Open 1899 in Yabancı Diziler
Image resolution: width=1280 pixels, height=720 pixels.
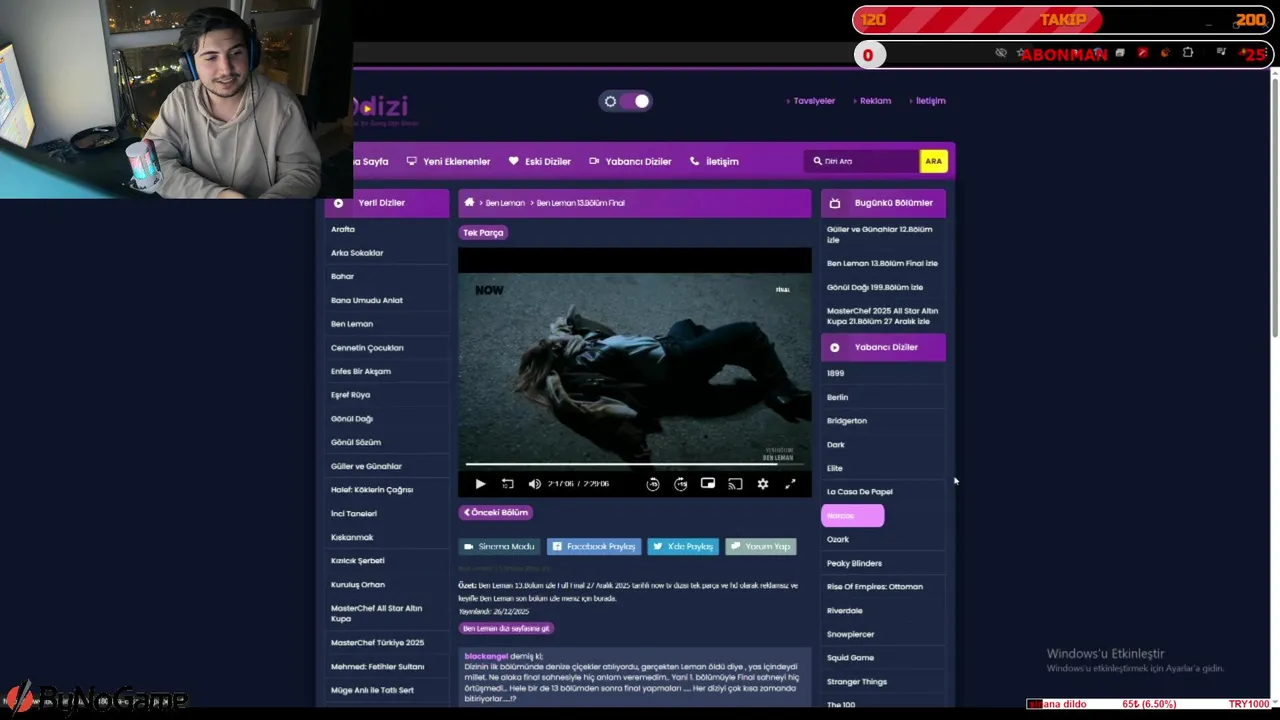[x=835, y=373]
